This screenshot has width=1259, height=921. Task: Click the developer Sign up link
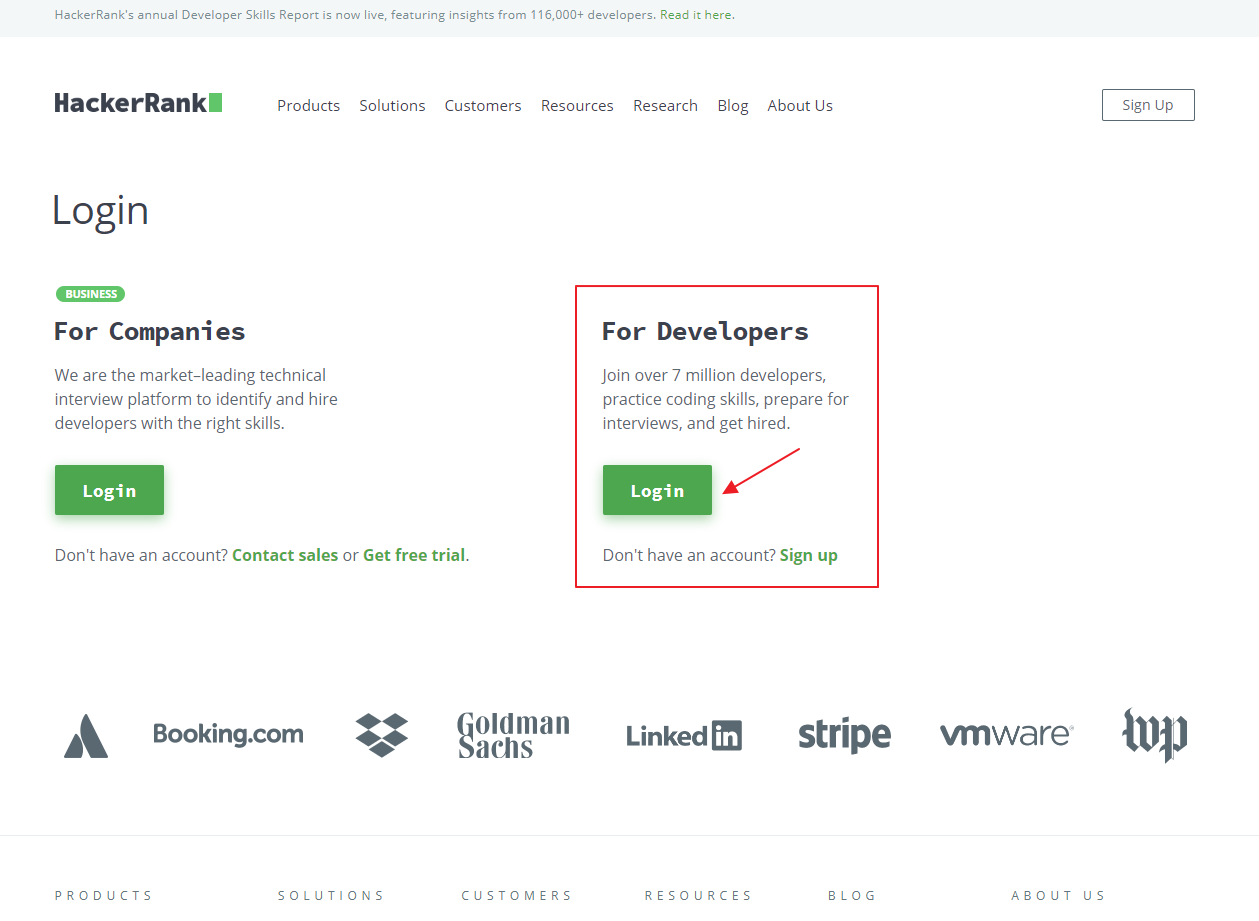point(809,555)
